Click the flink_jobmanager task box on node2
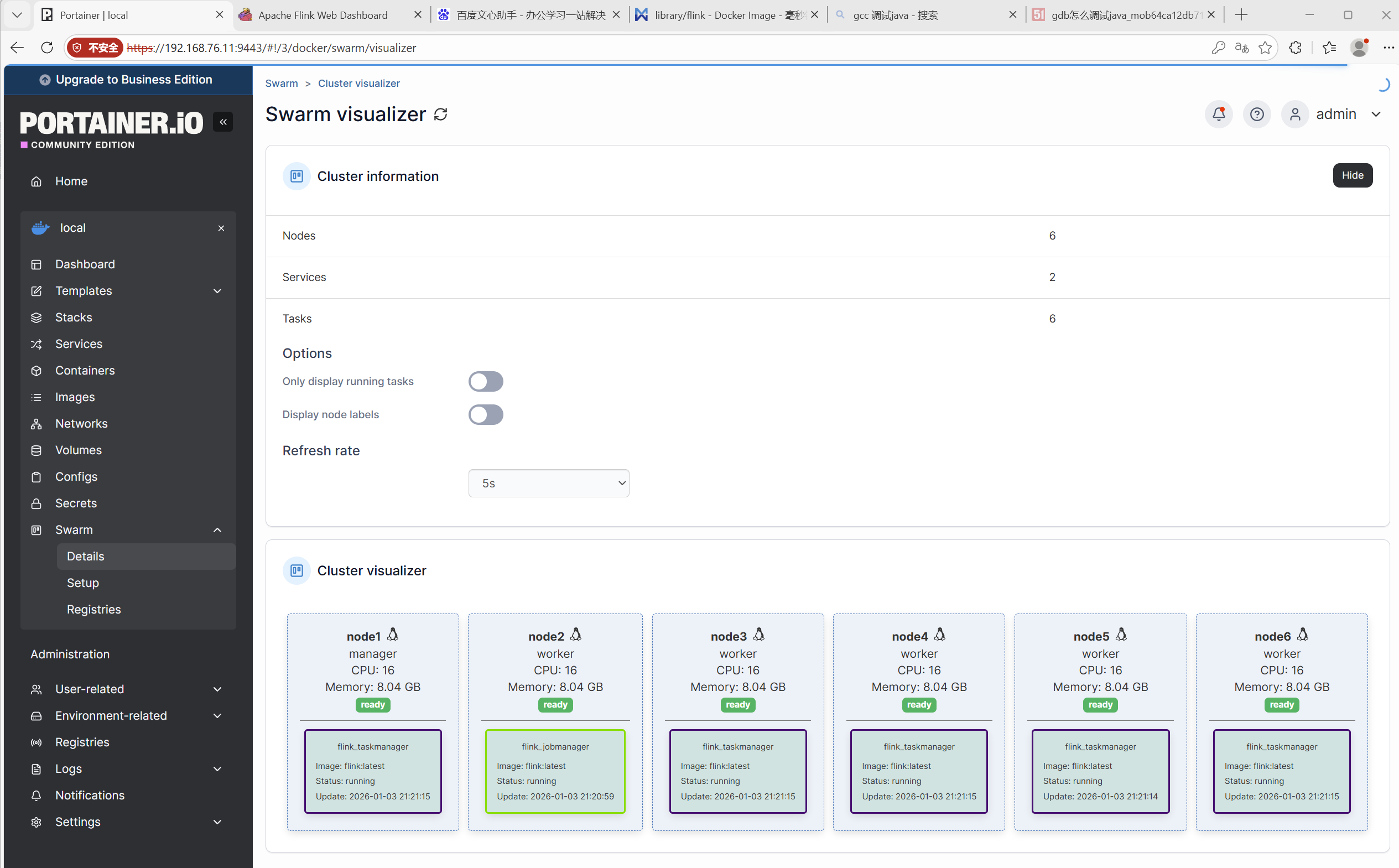Viewport: 1399px width, 868px height. [x=555, y=771]
